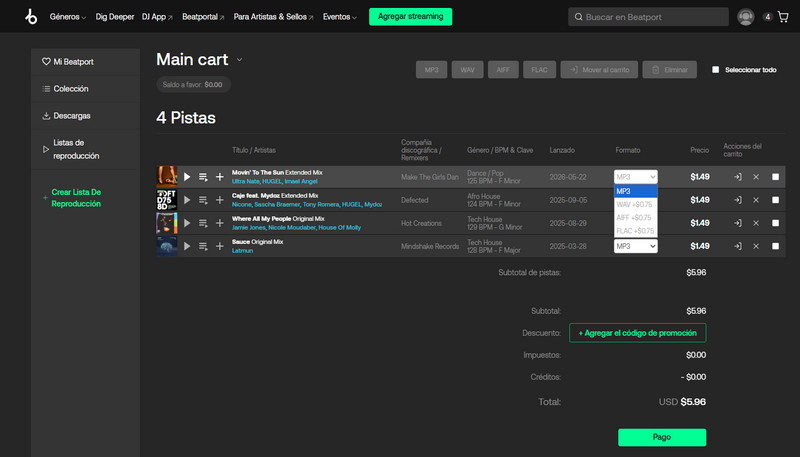Viewport: 800px width, 457px height.
Task: Click Agregar el código de promoción
Action: click(637, 333)
